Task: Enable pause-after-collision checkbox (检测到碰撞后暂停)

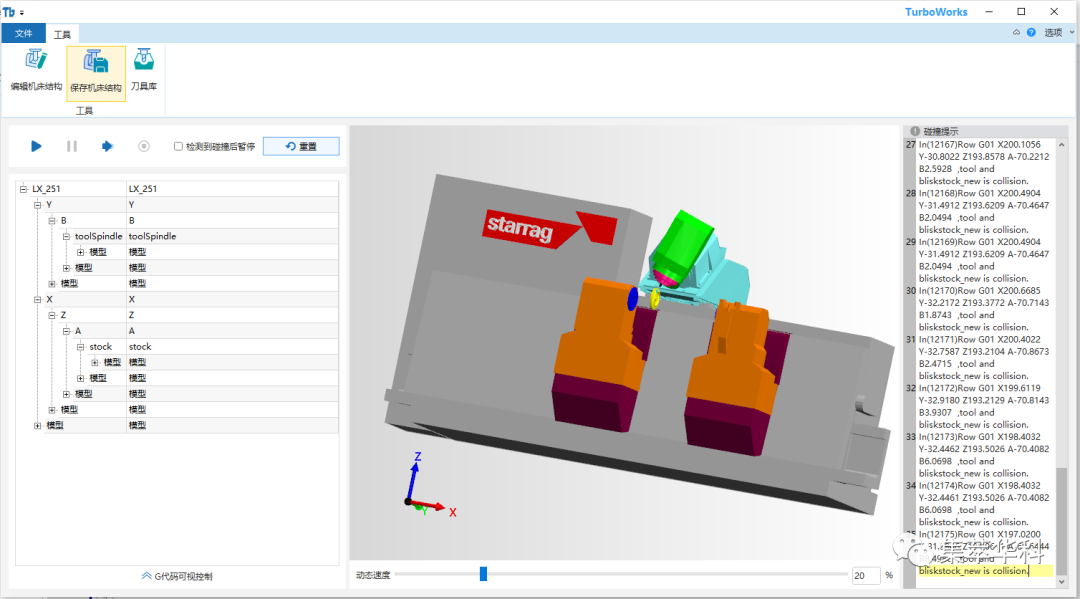Action: point(178,146)
